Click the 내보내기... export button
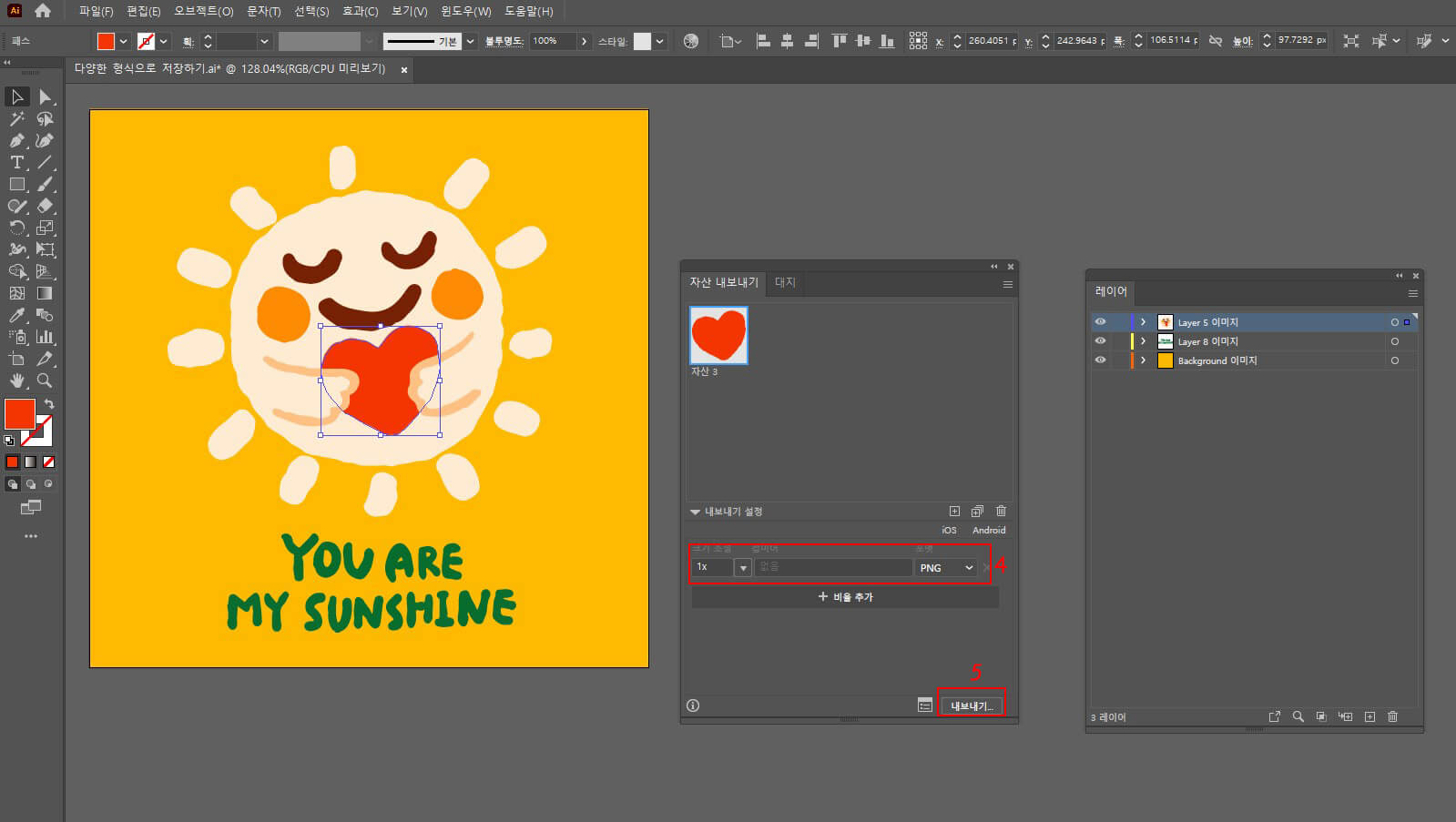Screen dimensions: 1456x822 [971, 706]
